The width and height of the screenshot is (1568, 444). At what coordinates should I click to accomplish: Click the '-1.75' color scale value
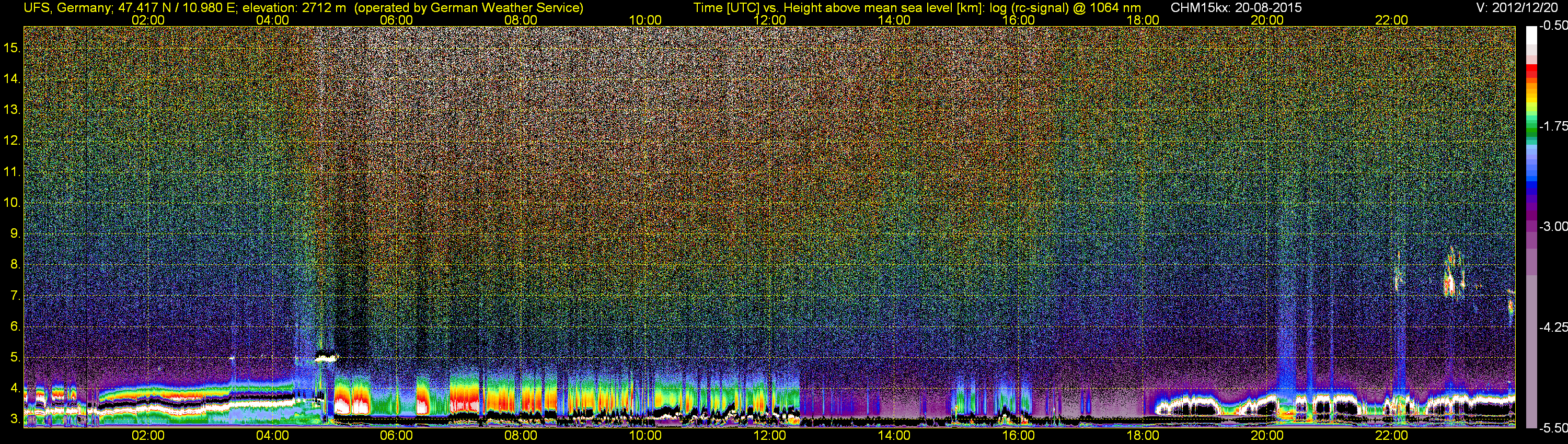(1553, 126)
